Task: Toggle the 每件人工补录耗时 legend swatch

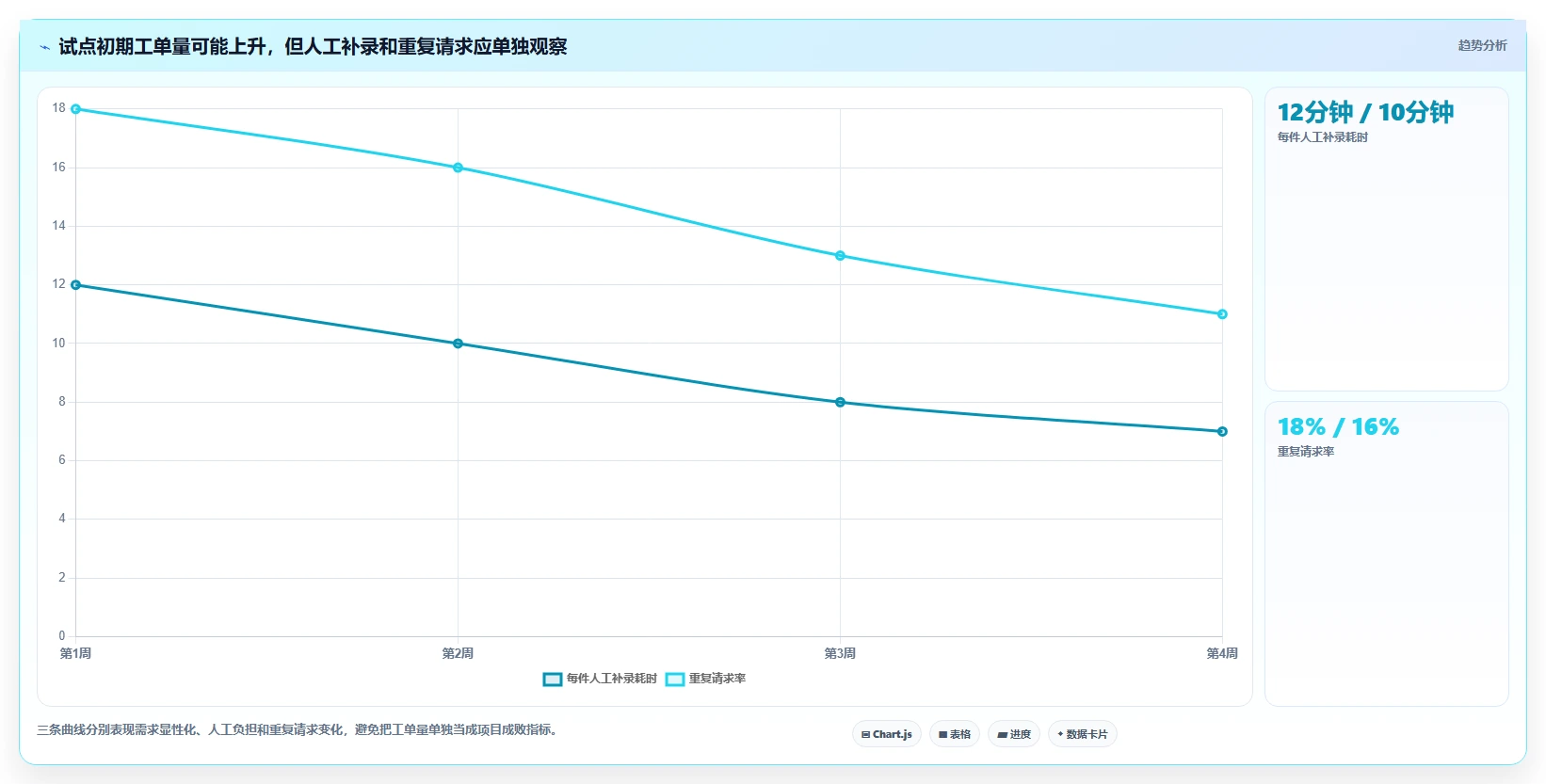Action: 553,680
